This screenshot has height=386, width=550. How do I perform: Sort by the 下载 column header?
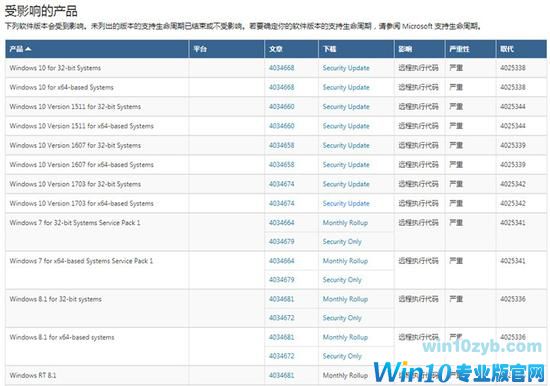[329, 49]
